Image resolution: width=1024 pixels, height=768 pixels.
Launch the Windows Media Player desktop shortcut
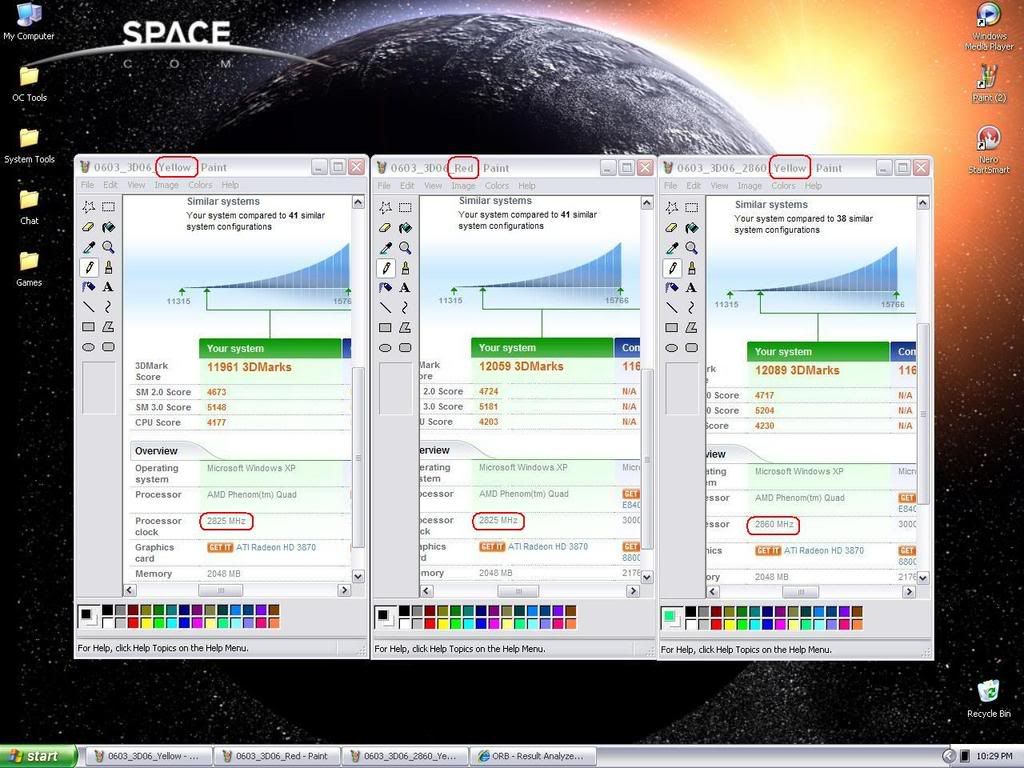[989, 27]
